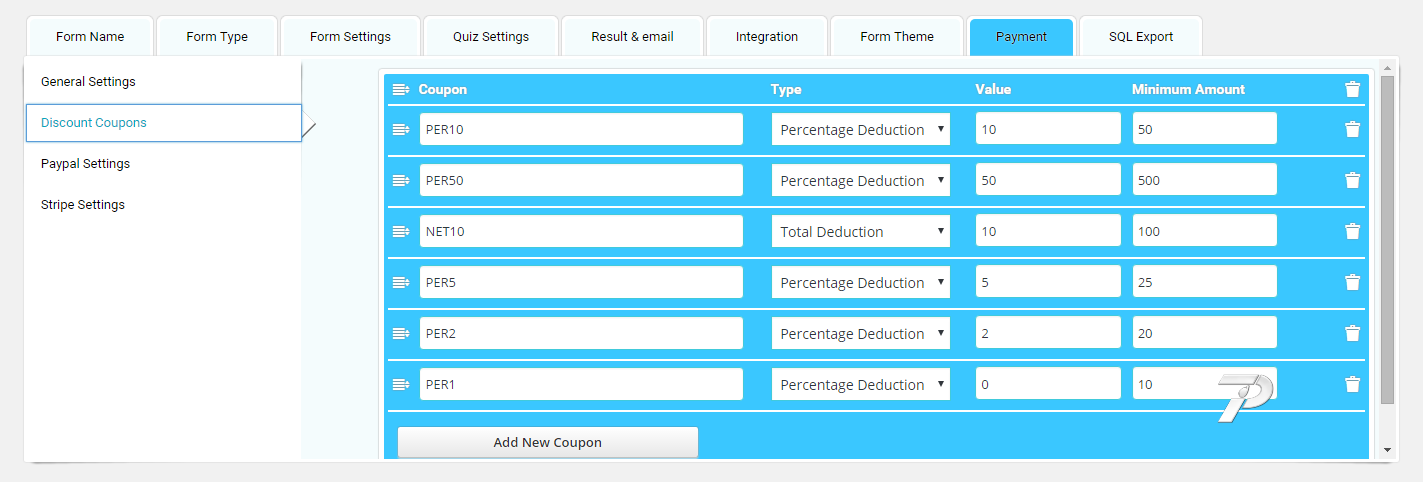This screenshot has height=482, width=1423.
Task: Grab the drag handle for PER10 row
Action: tap(401, 129)
